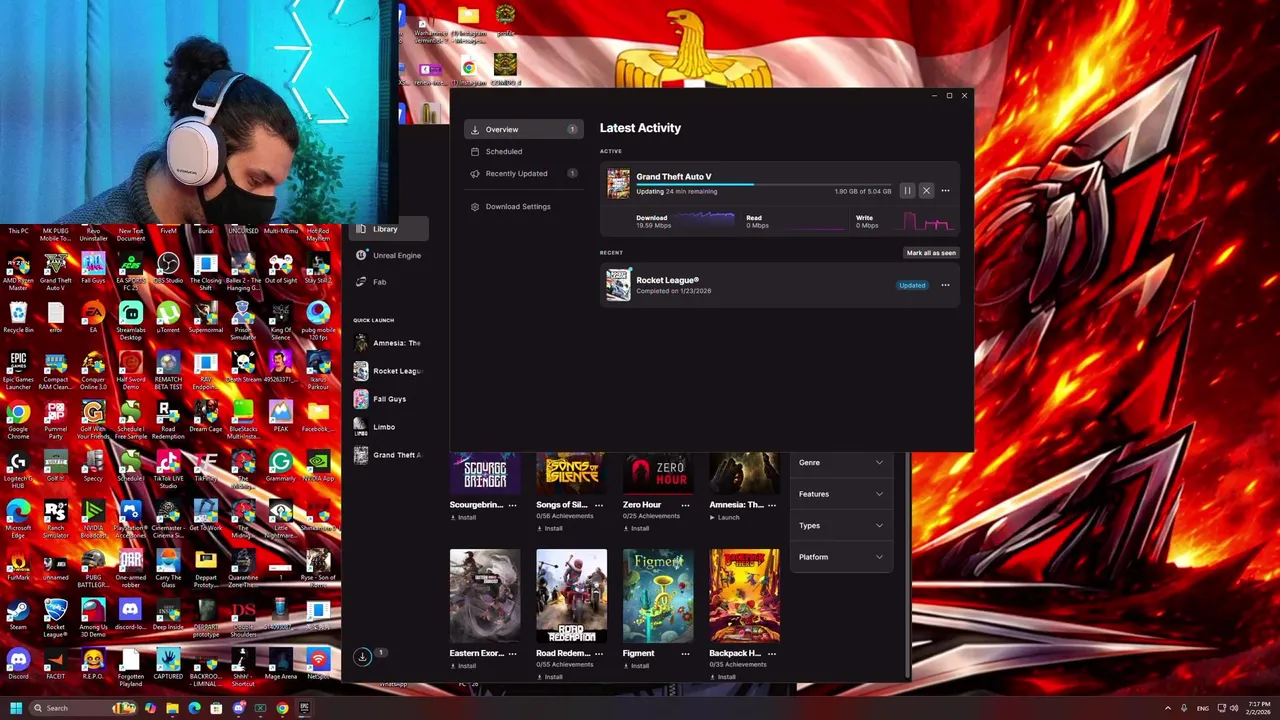This screenshot has height=720, width=1280.
Task: Expand the Types filter
Action: (x=841, y=525)
